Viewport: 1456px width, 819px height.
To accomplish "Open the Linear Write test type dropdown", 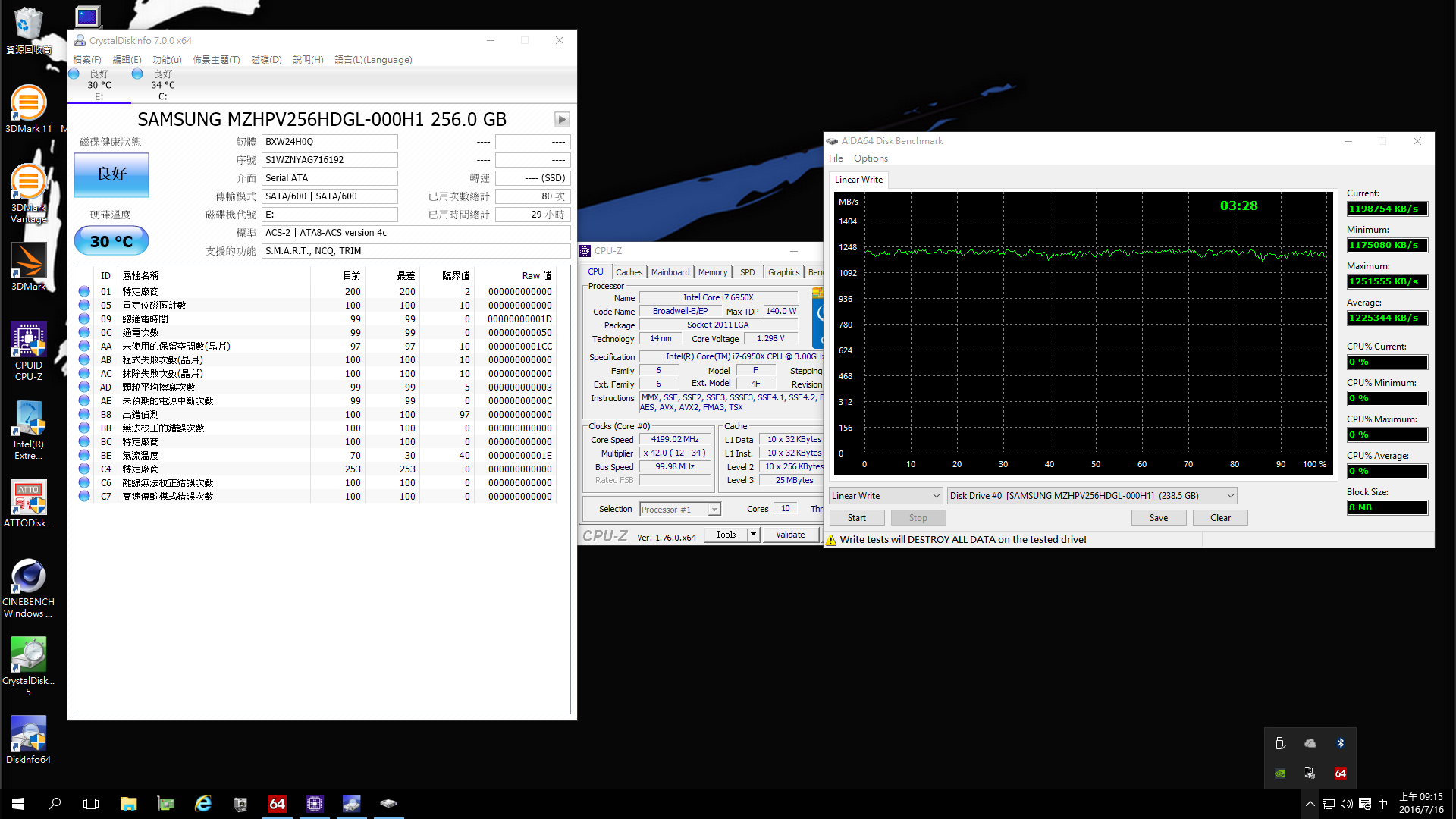I will point(885,496).
